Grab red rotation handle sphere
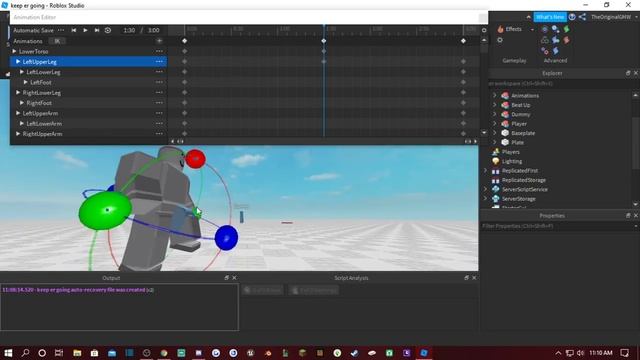 (x=195, y=159)
